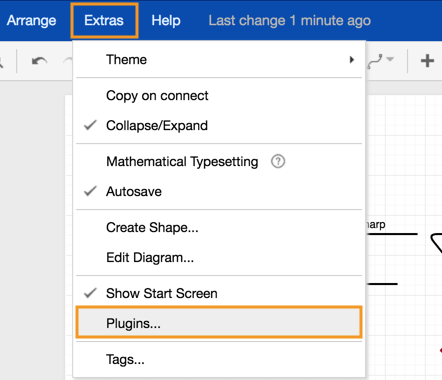Image resolution: width=442 pixels, height=380 pixels.
Task: Click the undo arrow icon
Action: point(39,61)
